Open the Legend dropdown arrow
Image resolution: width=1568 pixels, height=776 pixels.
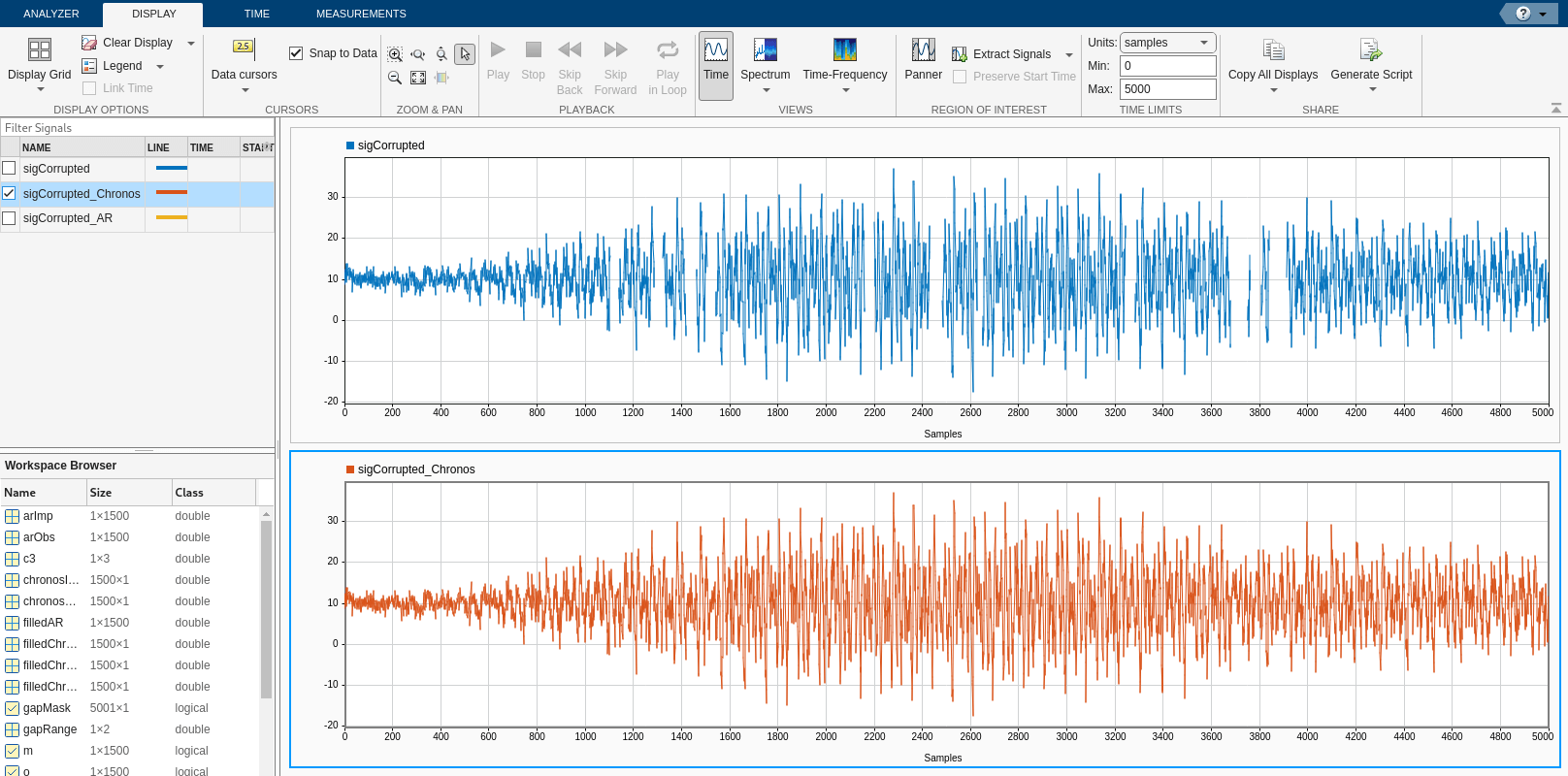160,67
